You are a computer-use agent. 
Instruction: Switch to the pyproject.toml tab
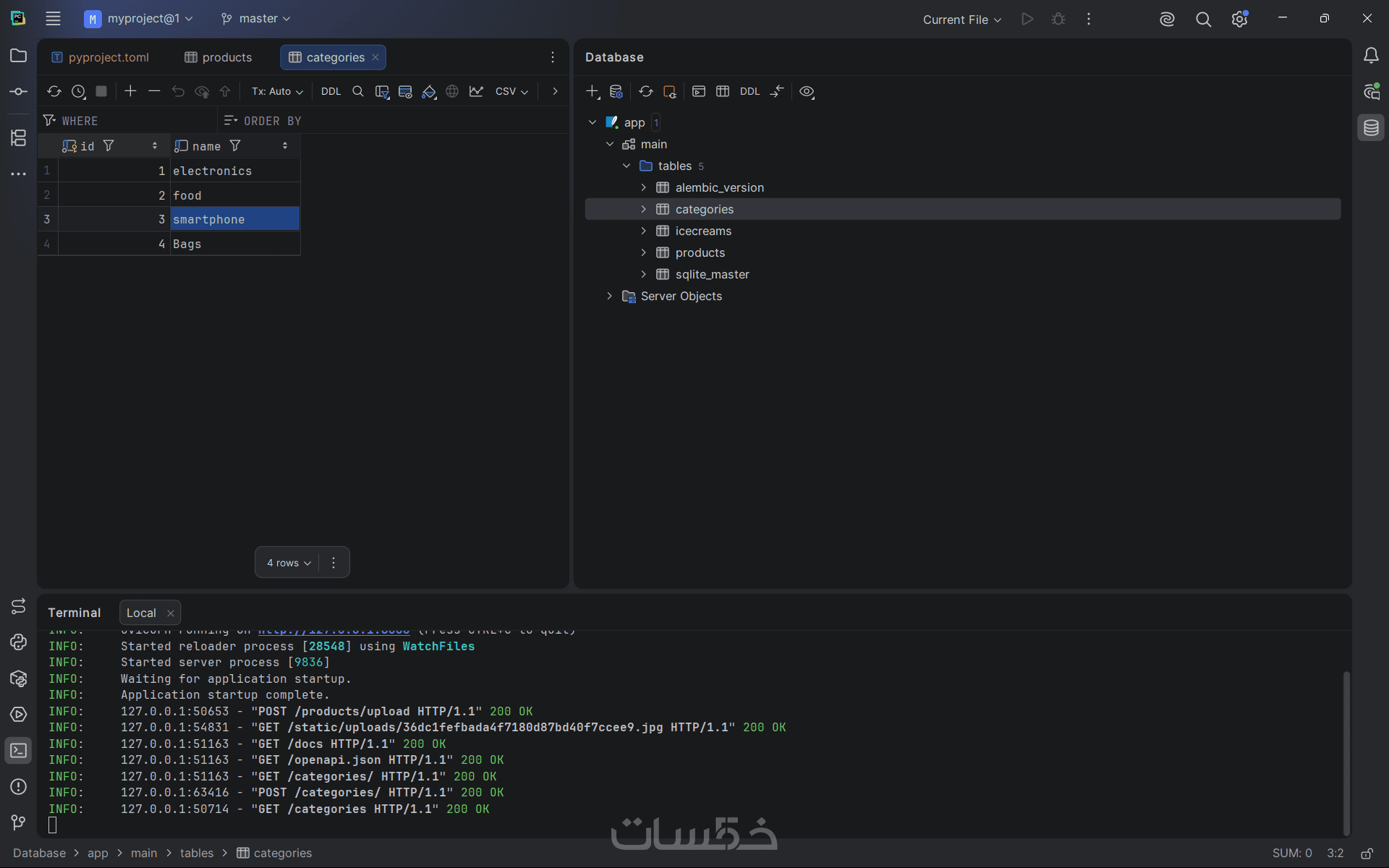tap(101, 57)
